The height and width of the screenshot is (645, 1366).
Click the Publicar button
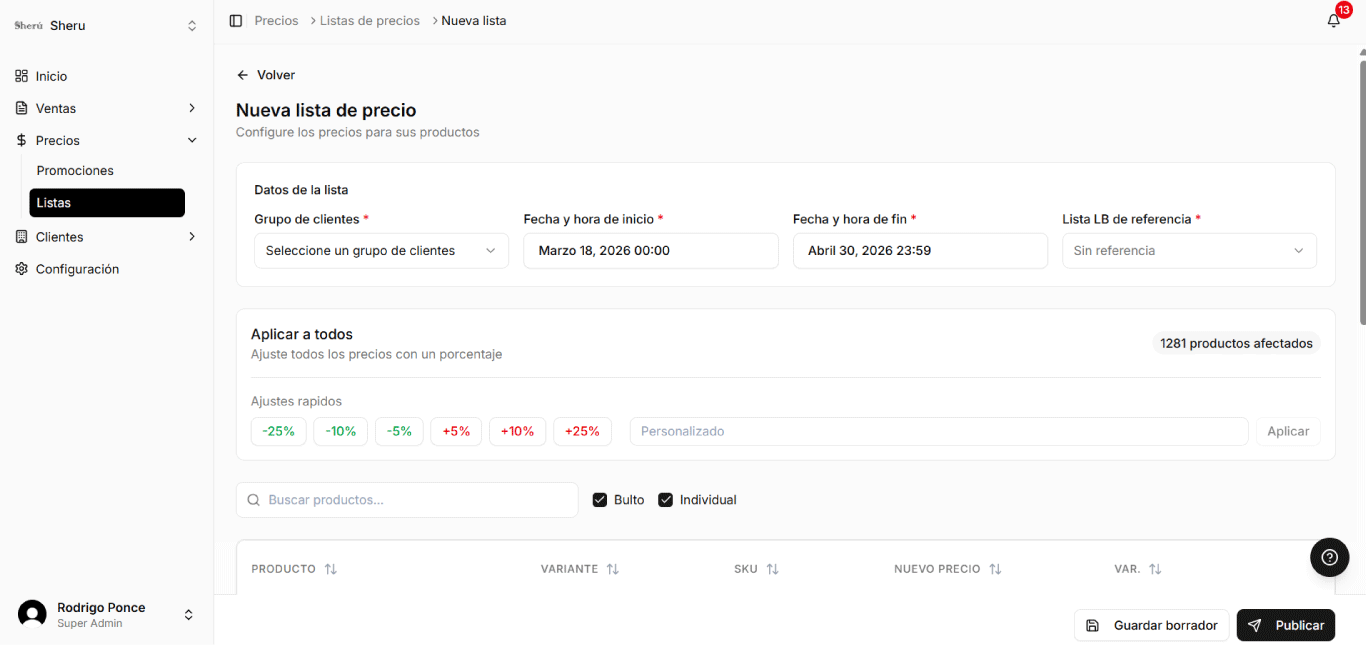(x=1286, y=625)
